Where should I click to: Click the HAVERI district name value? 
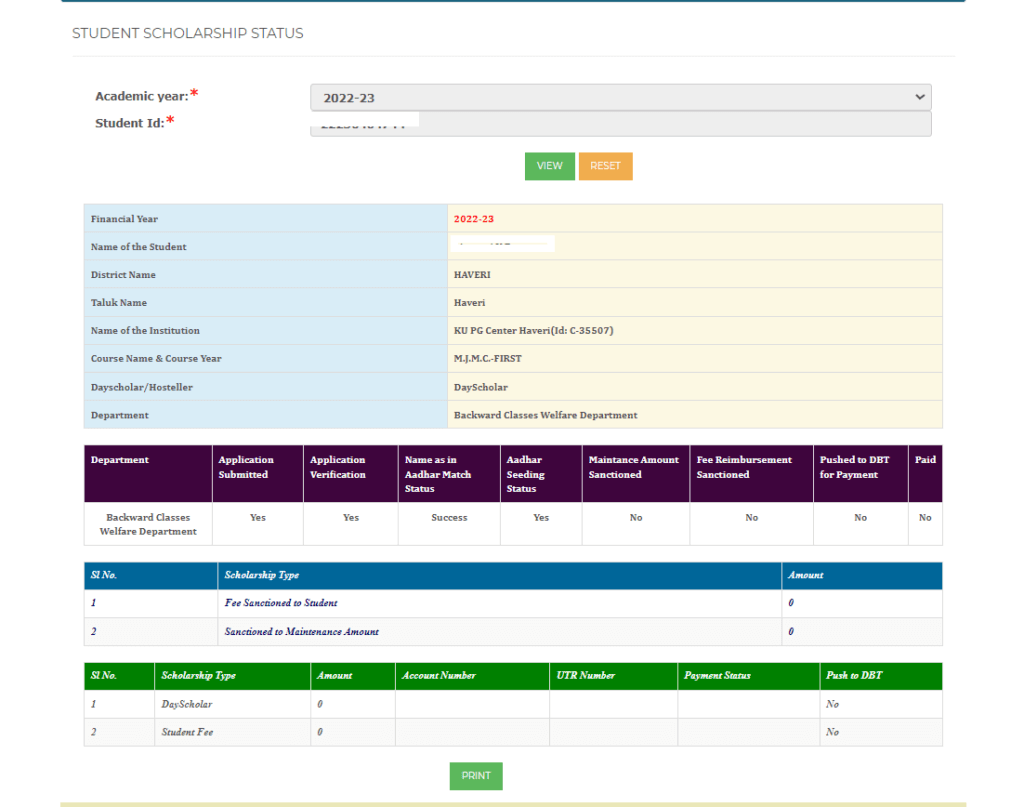tap(472, 275)
